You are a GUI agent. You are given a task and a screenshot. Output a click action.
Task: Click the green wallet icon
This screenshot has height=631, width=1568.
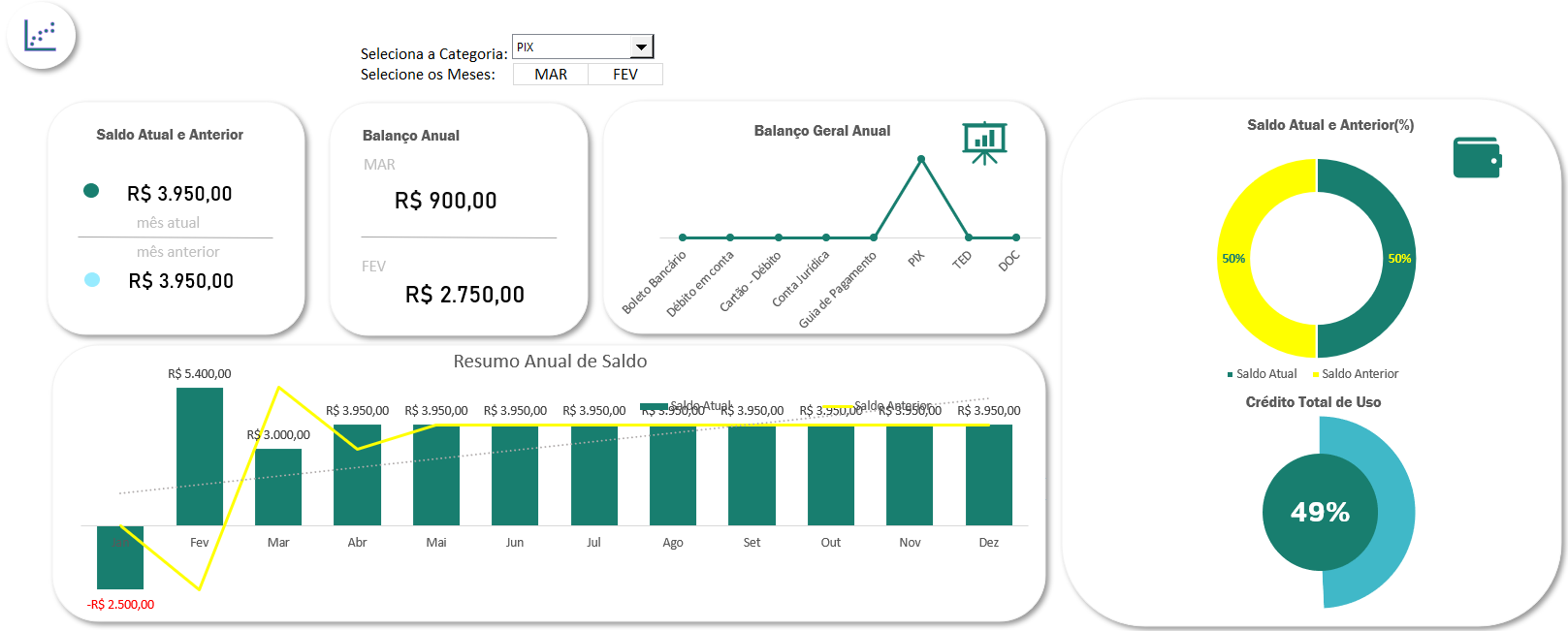(1477, 157)
